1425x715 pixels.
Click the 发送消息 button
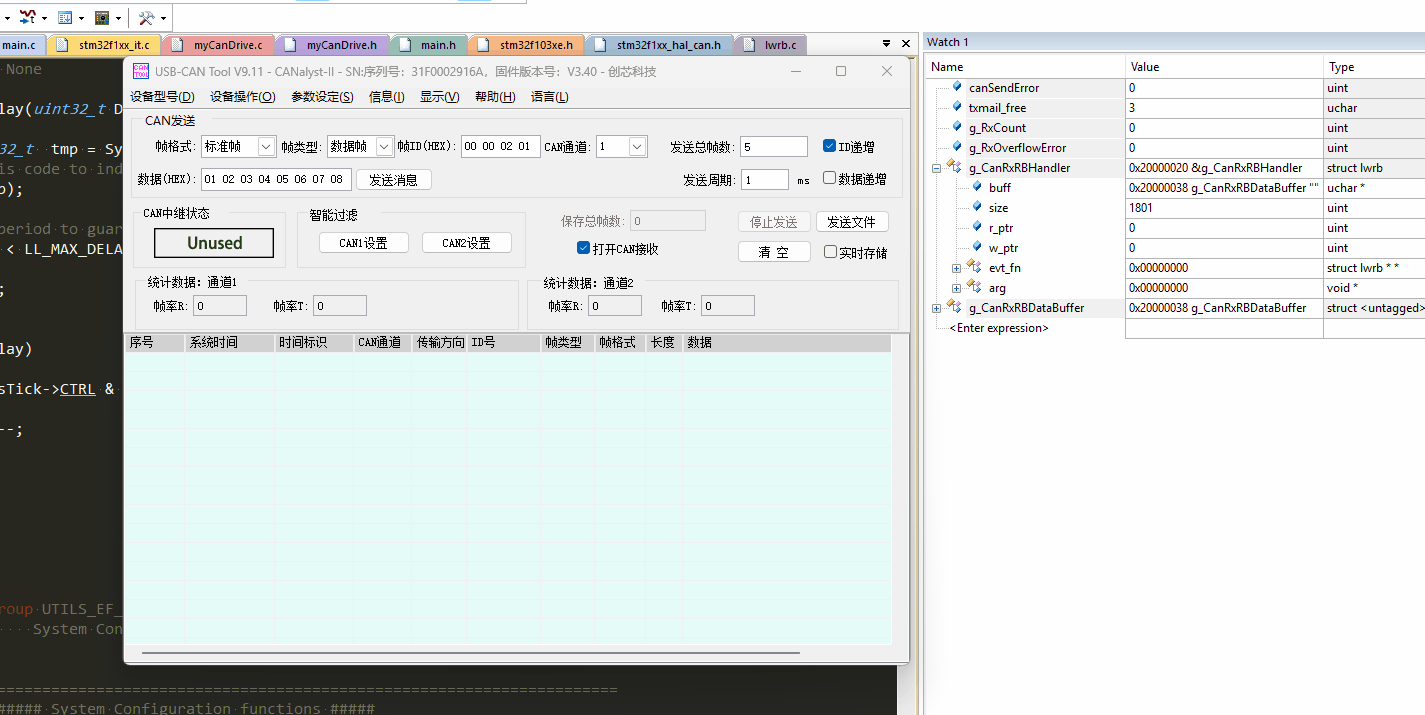tap(393, 179)
